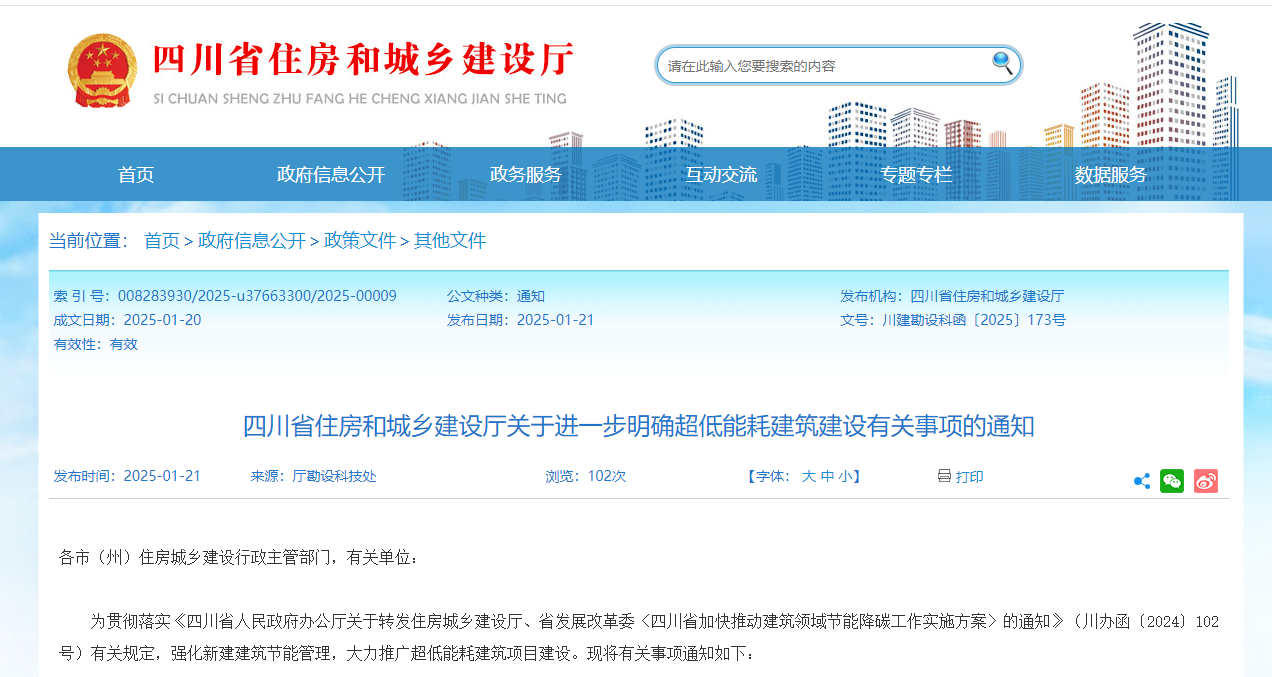Image resolution: width=1272 pixels, height=677 pixels.
Task: Switch to the 数据服务 section
Action: 1112,173
